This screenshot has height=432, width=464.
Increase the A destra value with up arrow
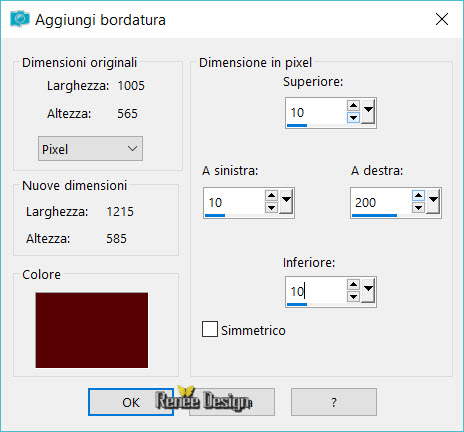(x=418, y=196)
